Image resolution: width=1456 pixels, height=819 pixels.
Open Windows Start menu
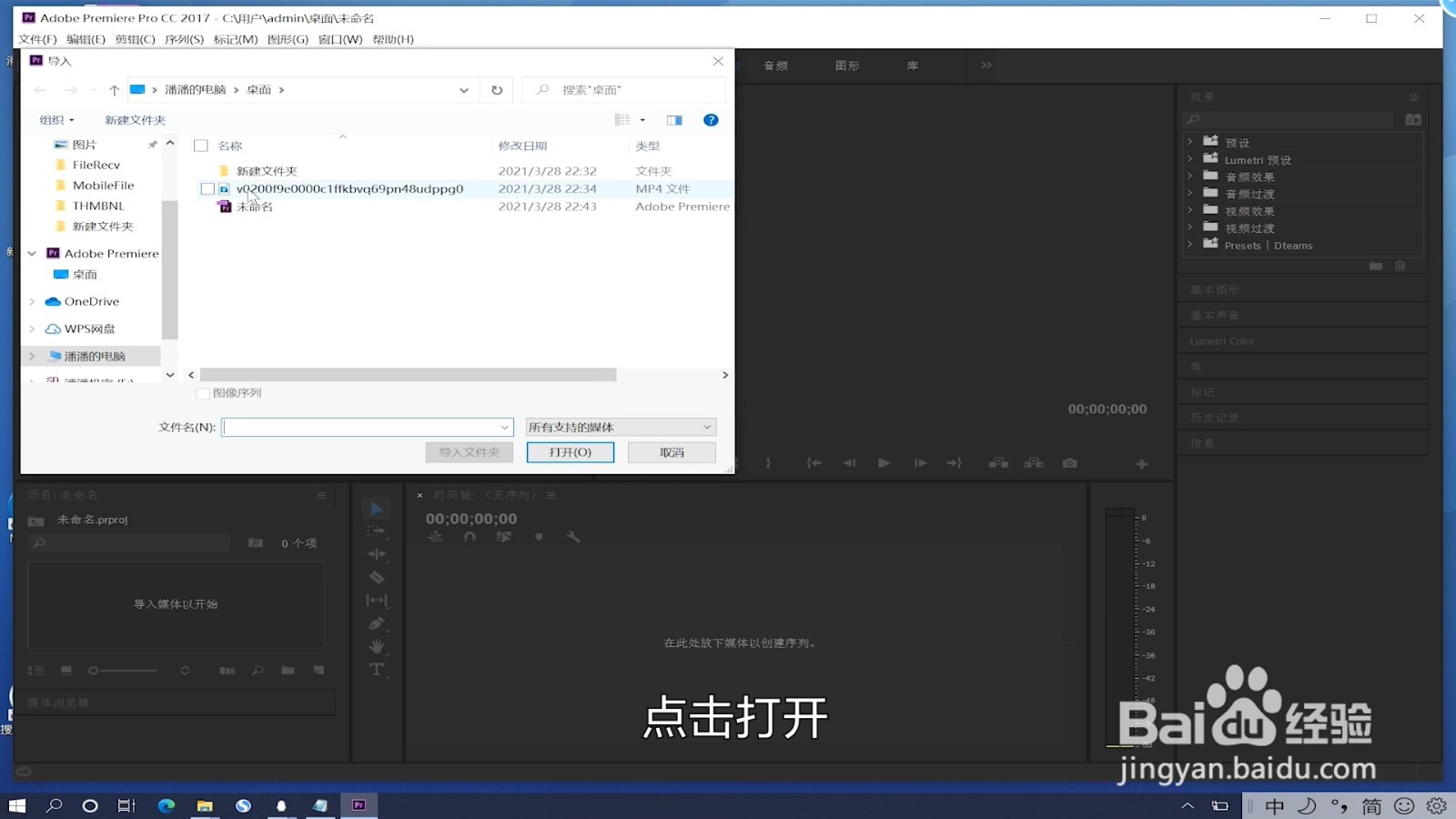(x=17, y=805)
